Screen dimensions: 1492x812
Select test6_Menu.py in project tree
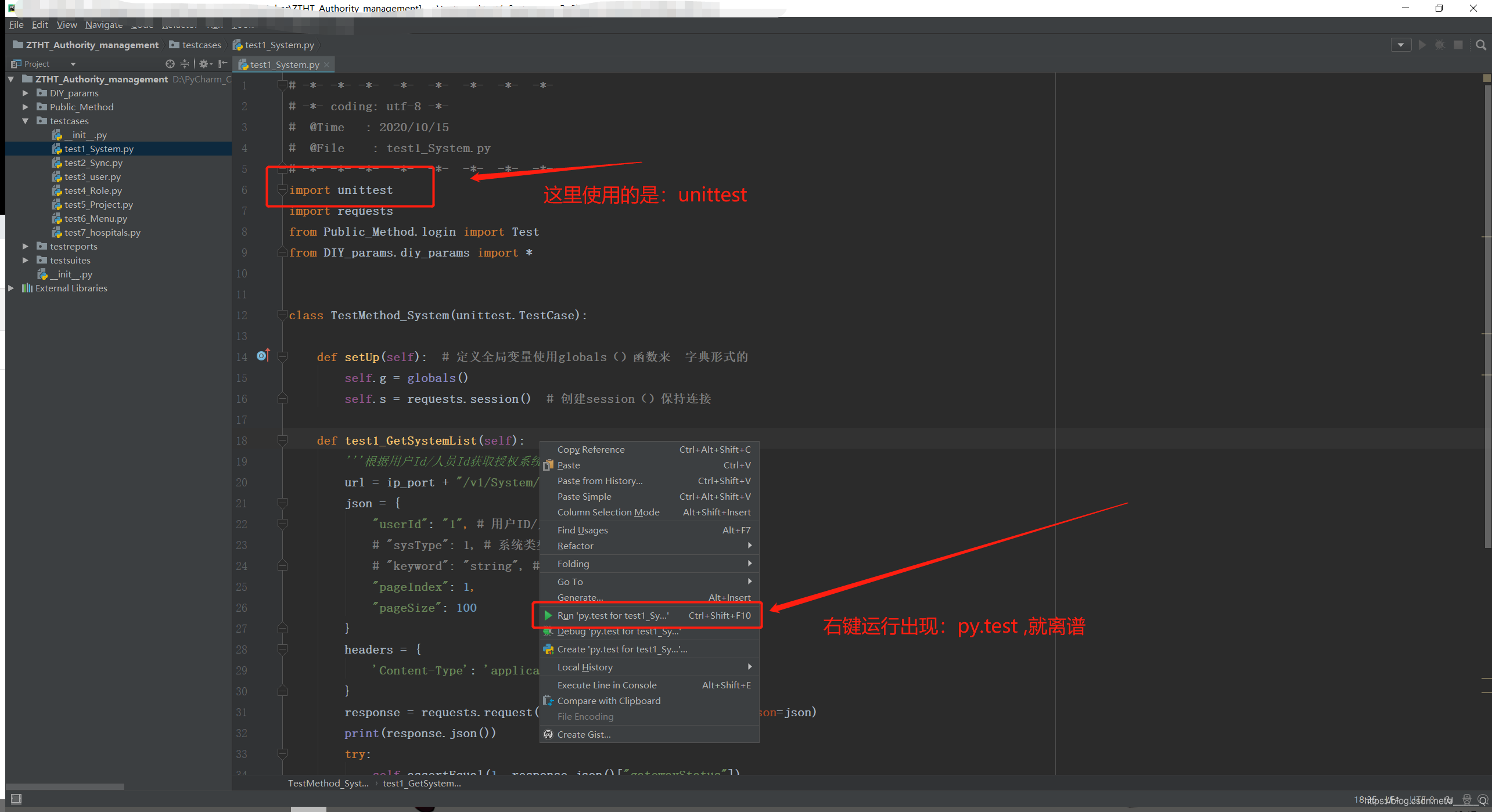click(95, 218)
